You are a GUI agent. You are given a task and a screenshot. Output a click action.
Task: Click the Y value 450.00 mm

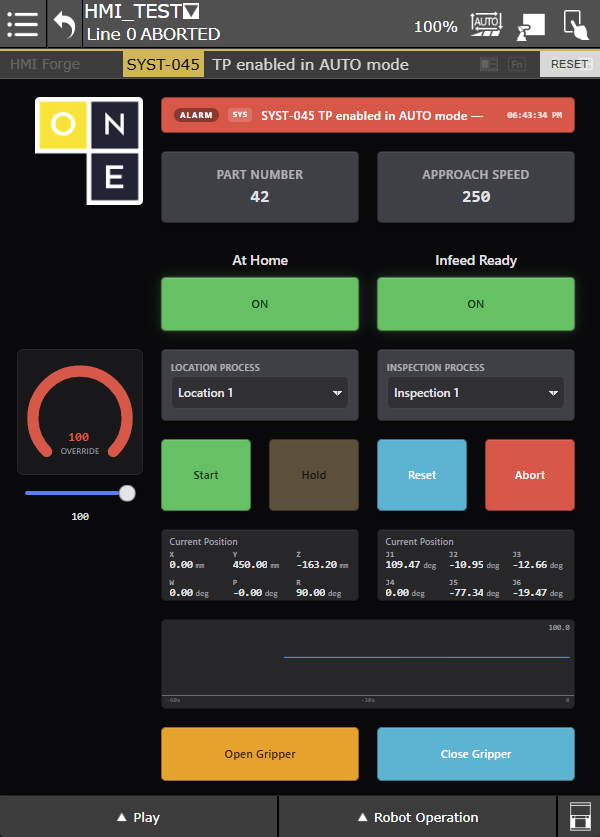[256, 565]
